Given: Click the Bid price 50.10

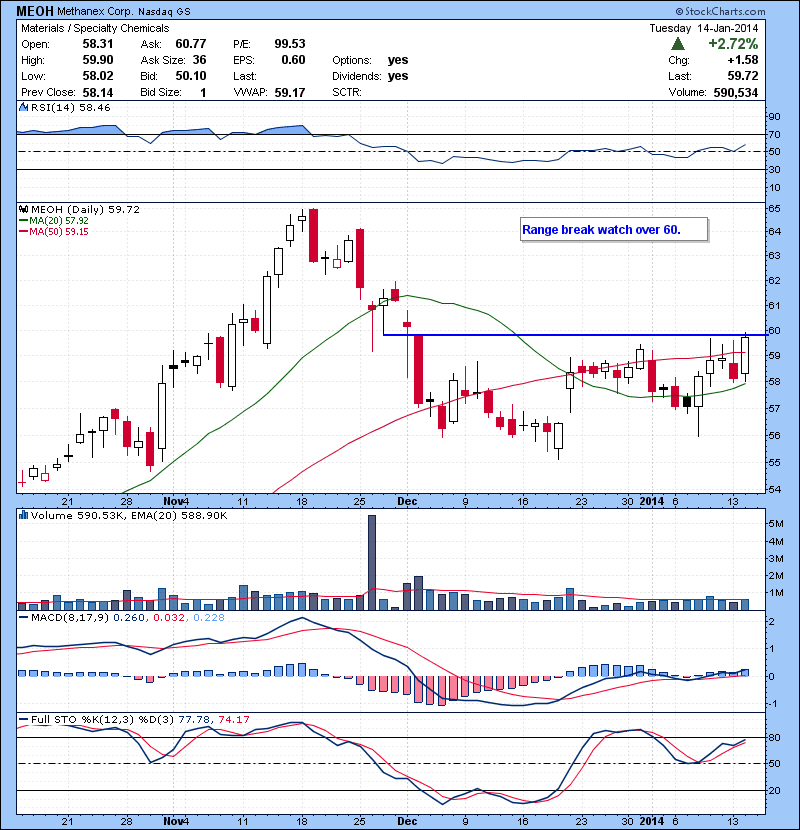Looking at the screenshot, I should tap(191, 76).
